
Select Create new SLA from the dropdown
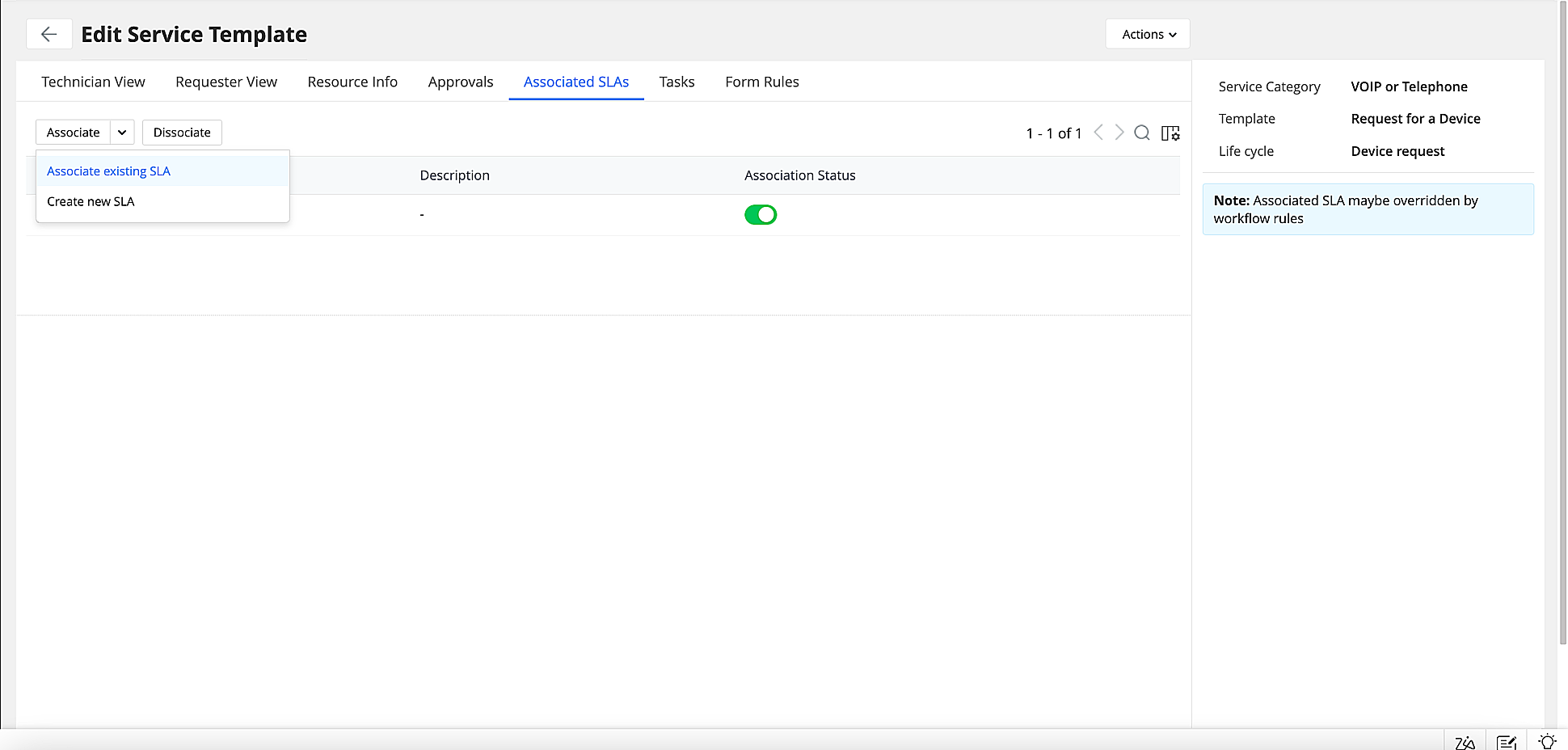pyautogui.click(x=90, y=201)
